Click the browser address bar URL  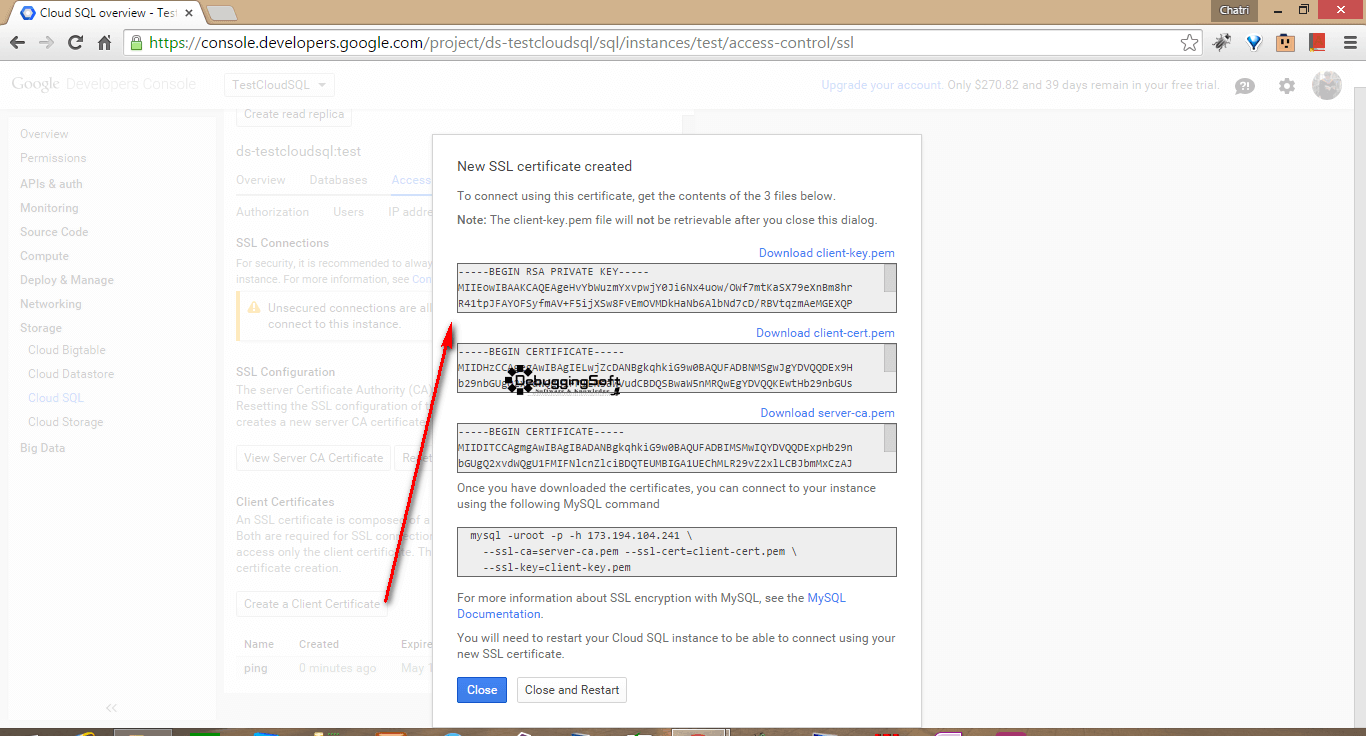click(x=501, y=43)
